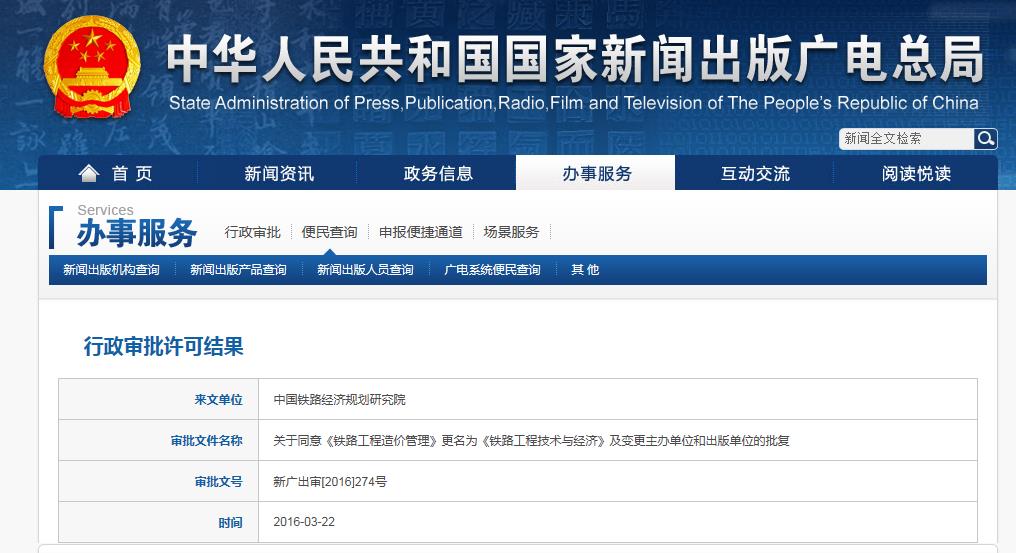Viewport: 1016px width, 553px height.
Task: Select the 办事服务 navigation tab
Action: click(596, 173)
